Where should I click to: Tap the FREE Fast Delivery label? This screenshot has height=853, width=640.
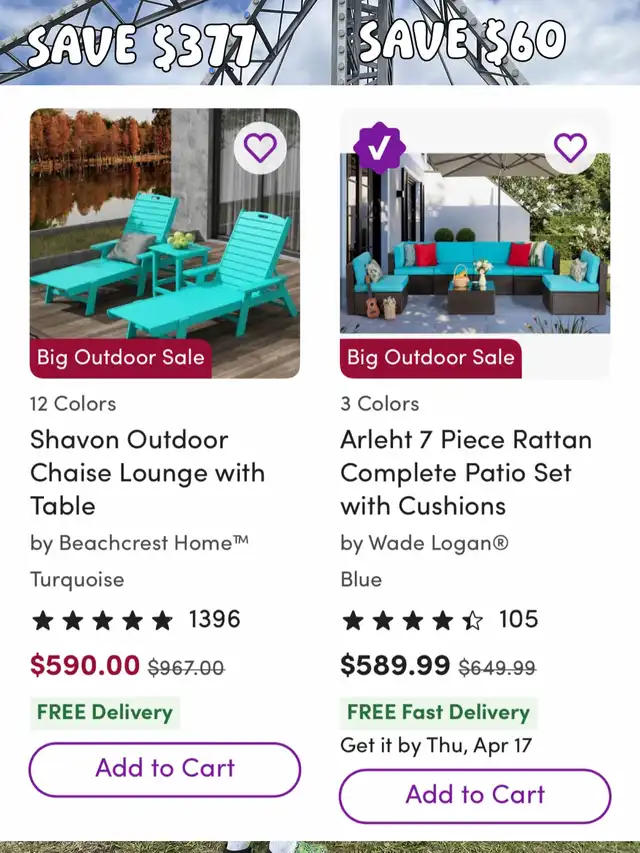(438, 712)
